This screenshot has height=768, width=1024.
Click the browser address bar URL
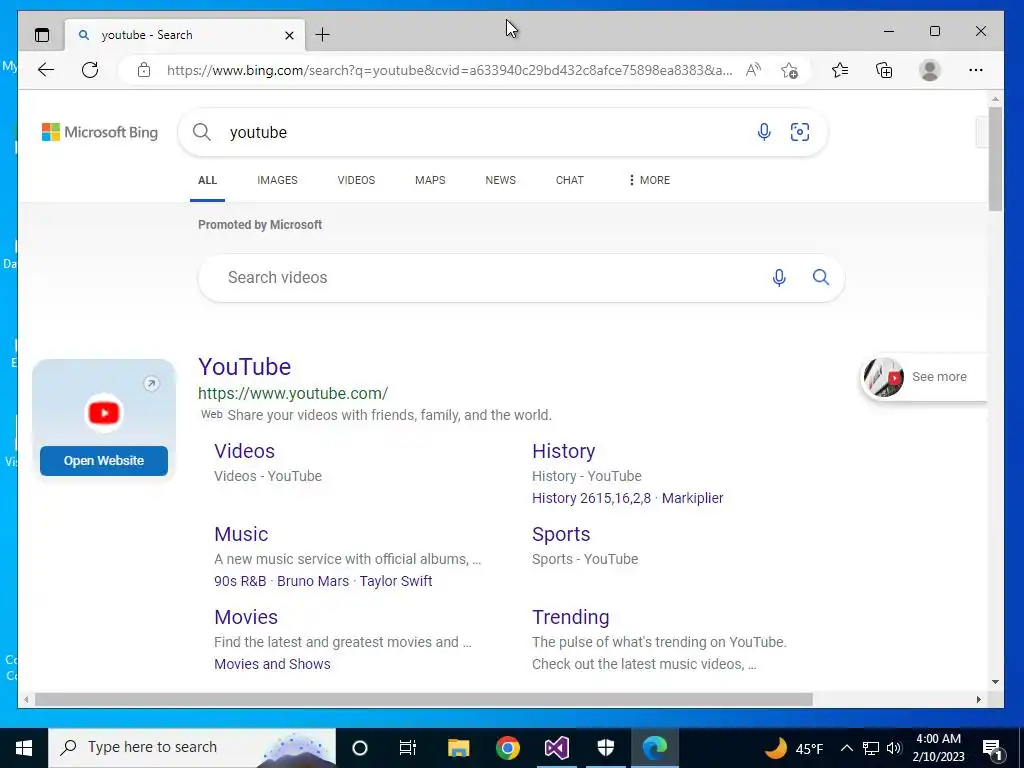point(449,70)
